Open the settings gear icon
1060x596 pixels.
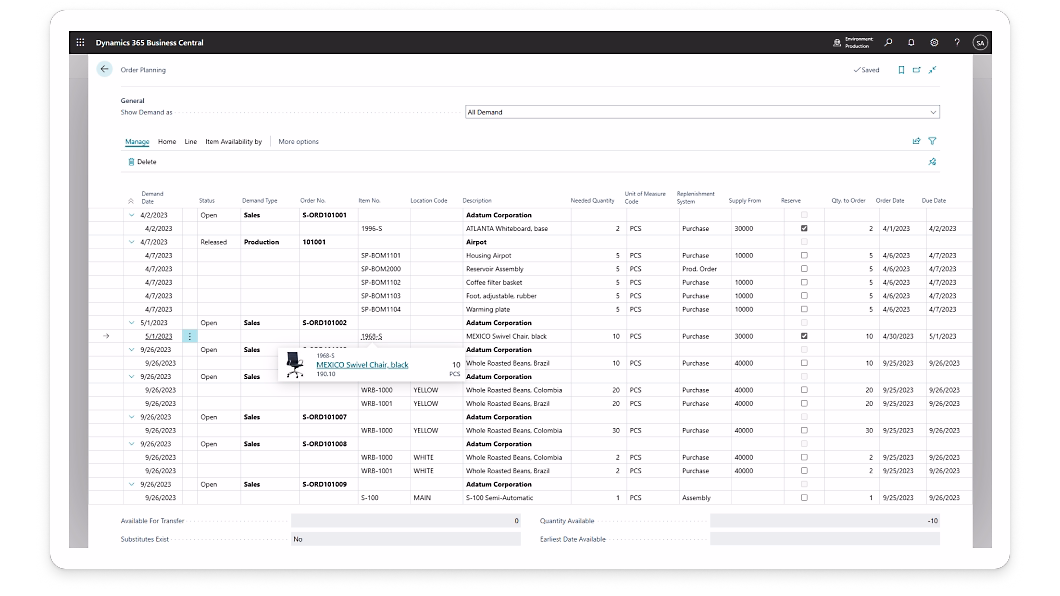pyautogui.click(x=934, y=43)
